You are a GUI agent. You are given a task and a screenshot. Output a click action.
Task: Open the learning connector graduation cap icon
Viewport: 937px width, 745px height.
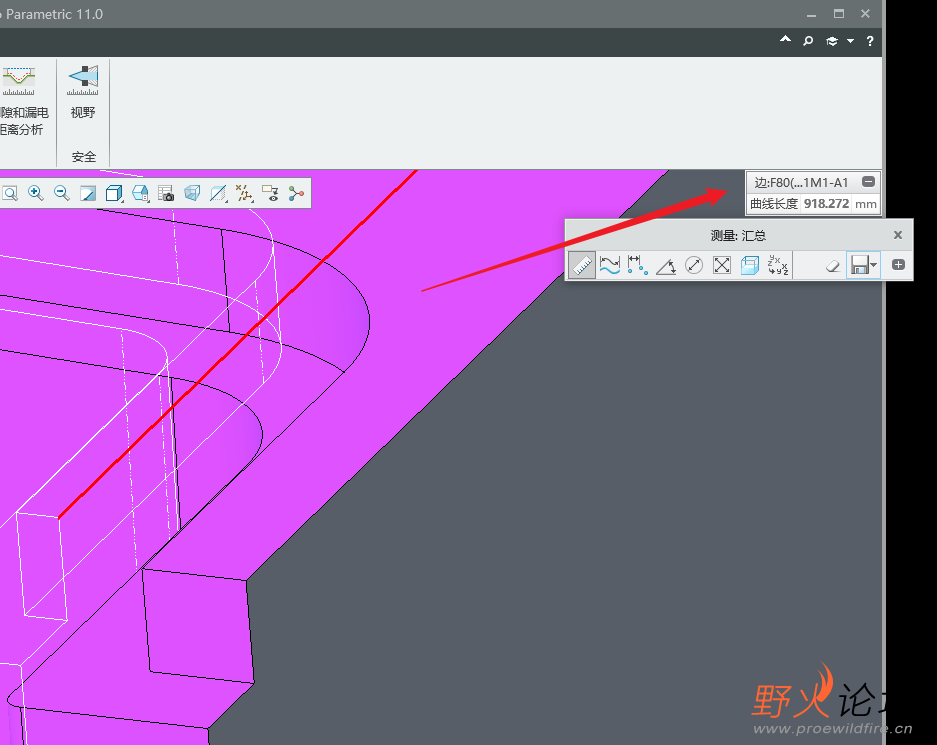(832, 41)
